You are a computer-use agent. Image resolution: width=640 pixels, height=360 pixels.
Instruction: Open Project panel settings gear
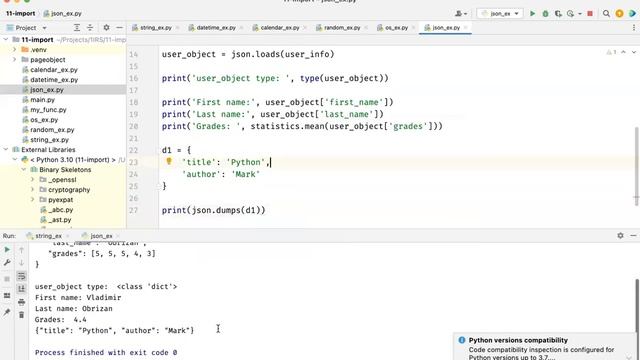click(x=107, y=28)
